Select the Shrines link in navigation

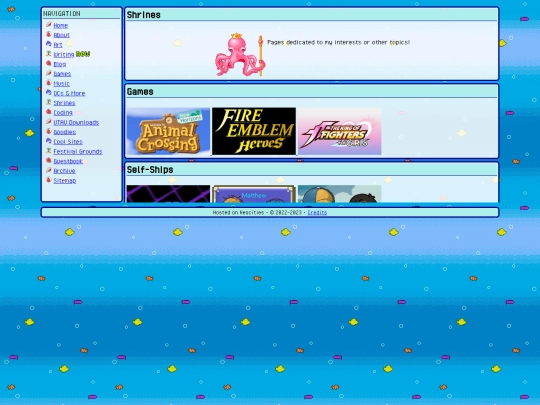[x=64, y=103]
